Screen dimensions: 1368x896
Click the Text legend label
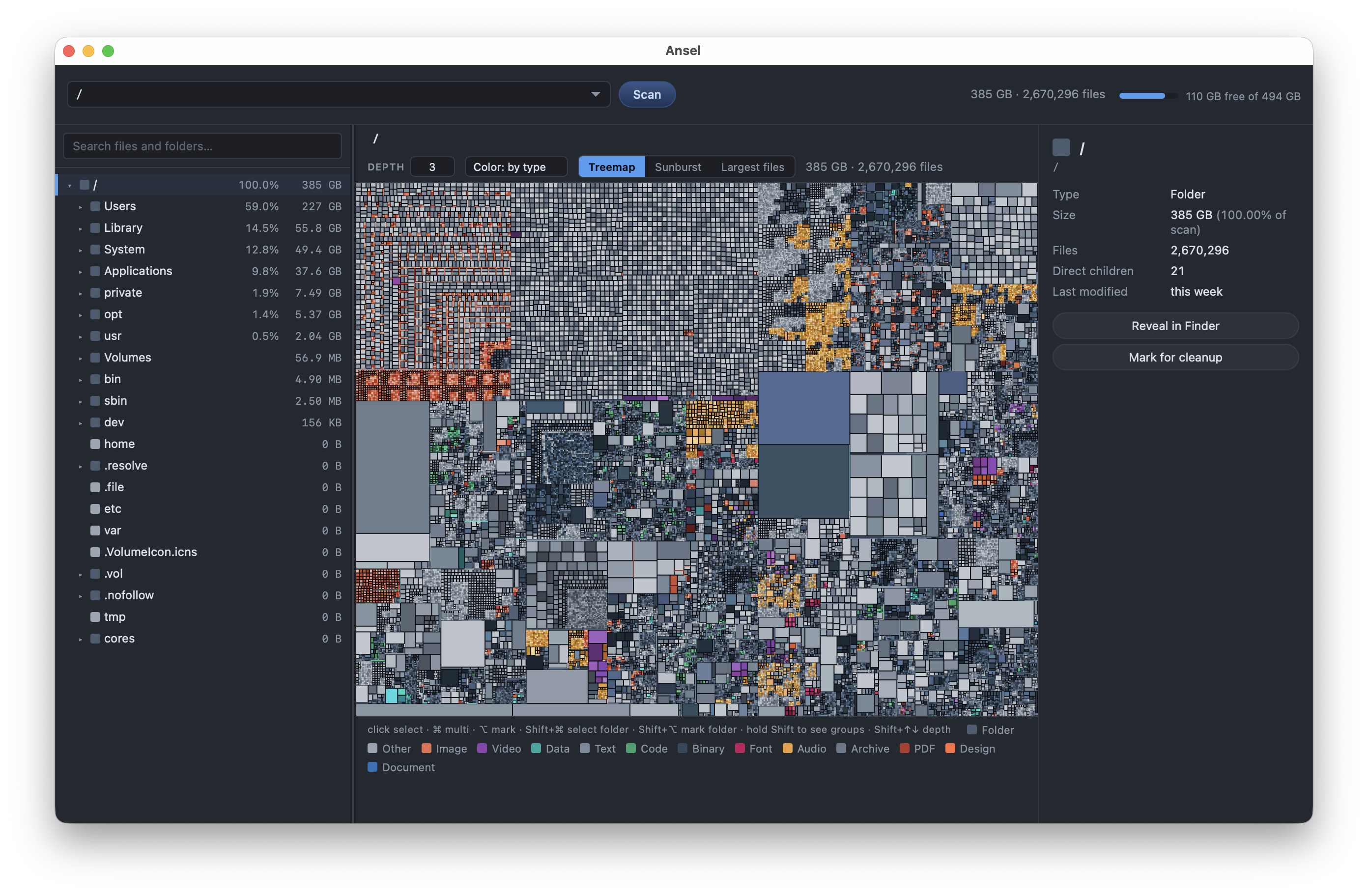click(605, 749)
